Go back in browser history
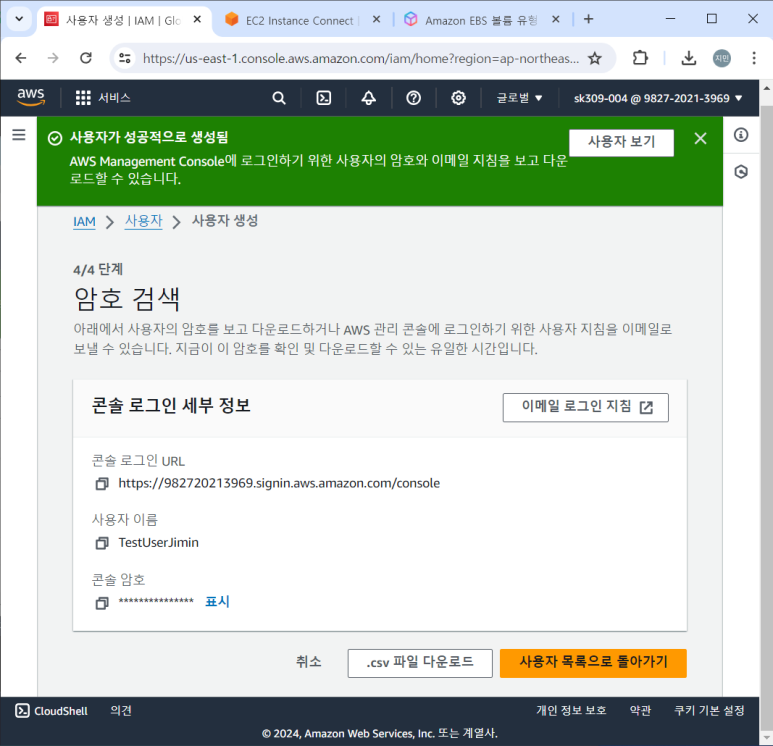 click(21, 58)
